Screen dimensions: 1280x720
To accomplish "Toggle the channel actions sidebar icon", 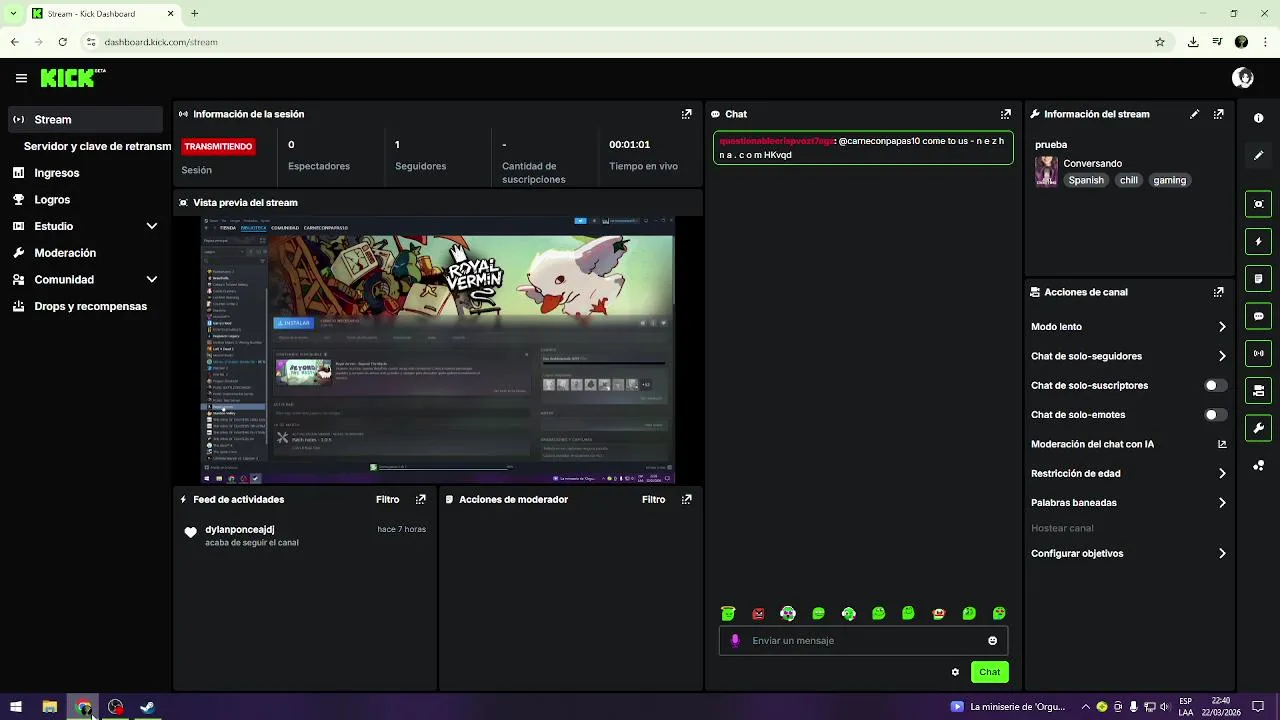I will click(x=1258, y=390).
